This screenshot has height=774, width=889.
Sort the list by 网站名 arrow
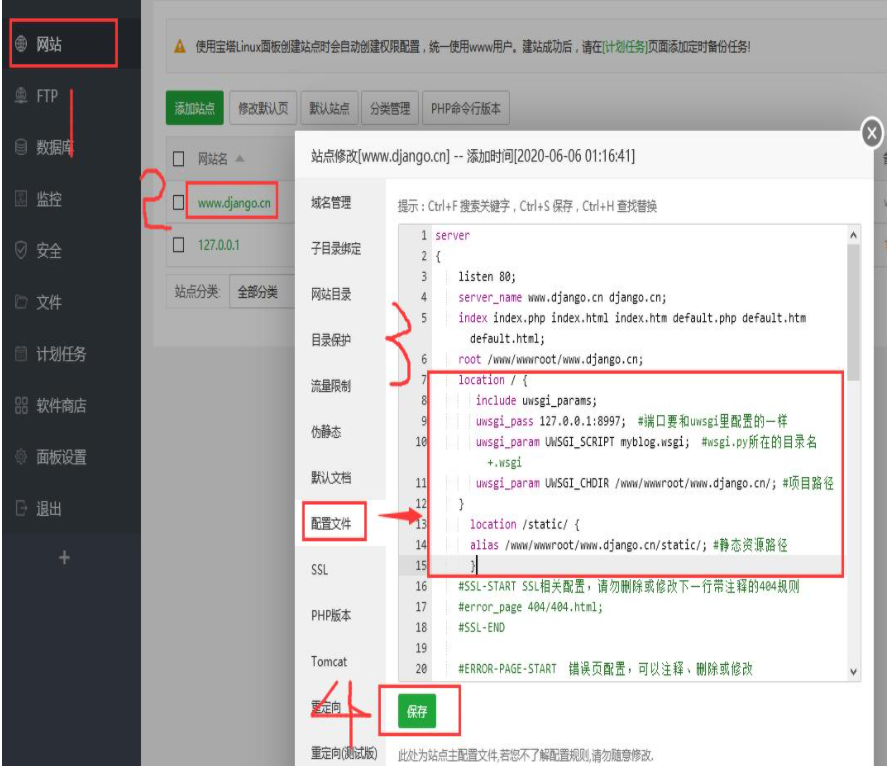pos(240,158)
